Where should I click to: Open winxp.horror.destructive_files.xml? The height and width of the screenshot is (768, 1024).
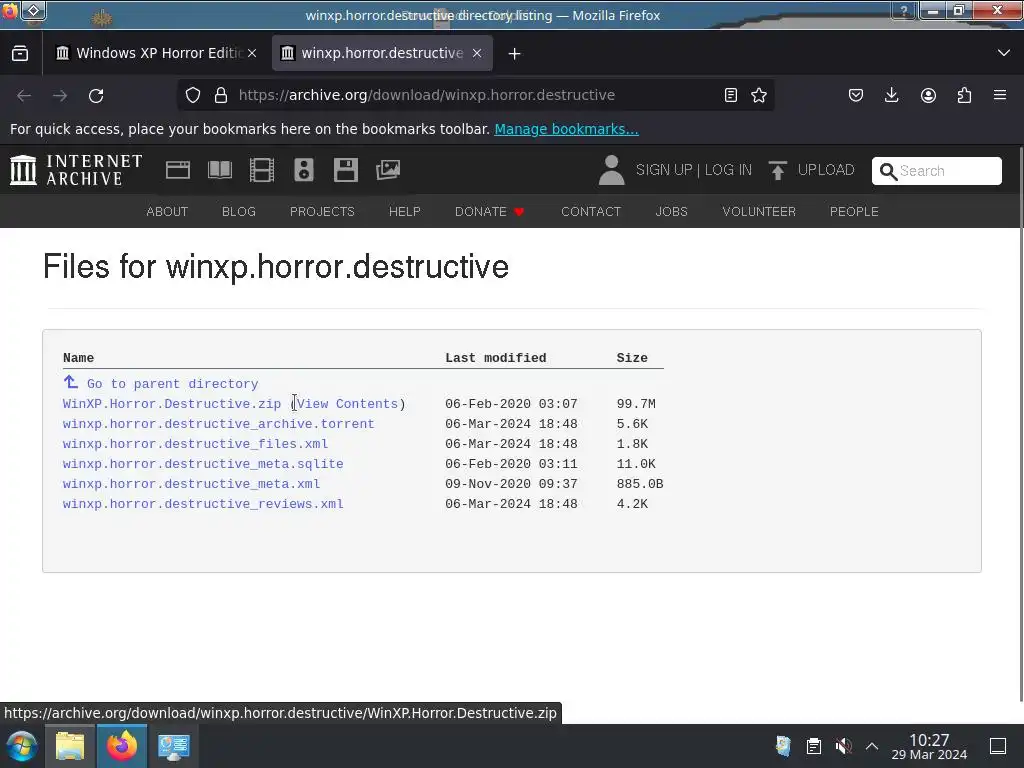pyautogui.click(x=195, y=444)
